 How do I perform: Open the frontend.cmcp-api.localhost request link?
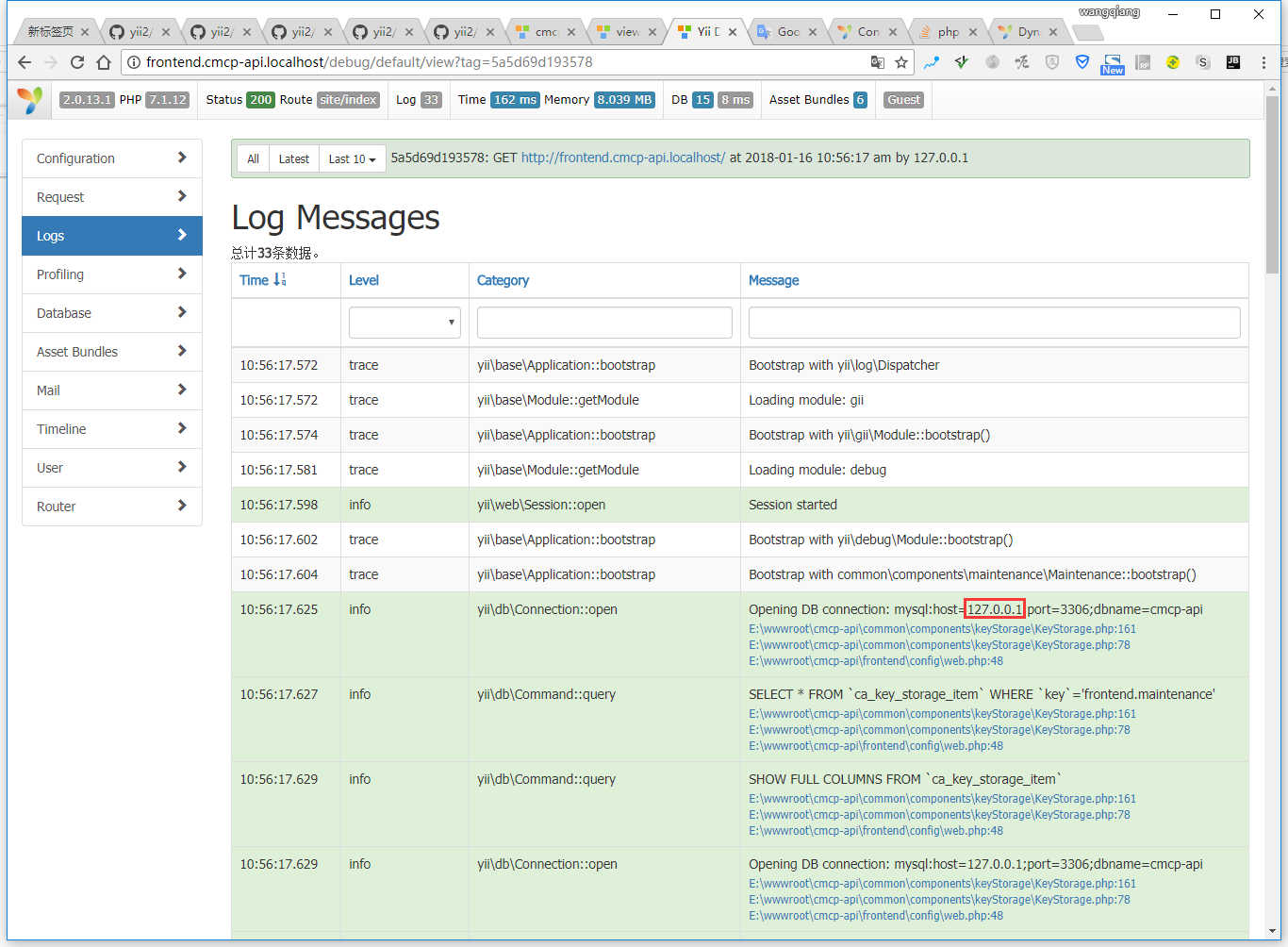(x=622, y=158)
